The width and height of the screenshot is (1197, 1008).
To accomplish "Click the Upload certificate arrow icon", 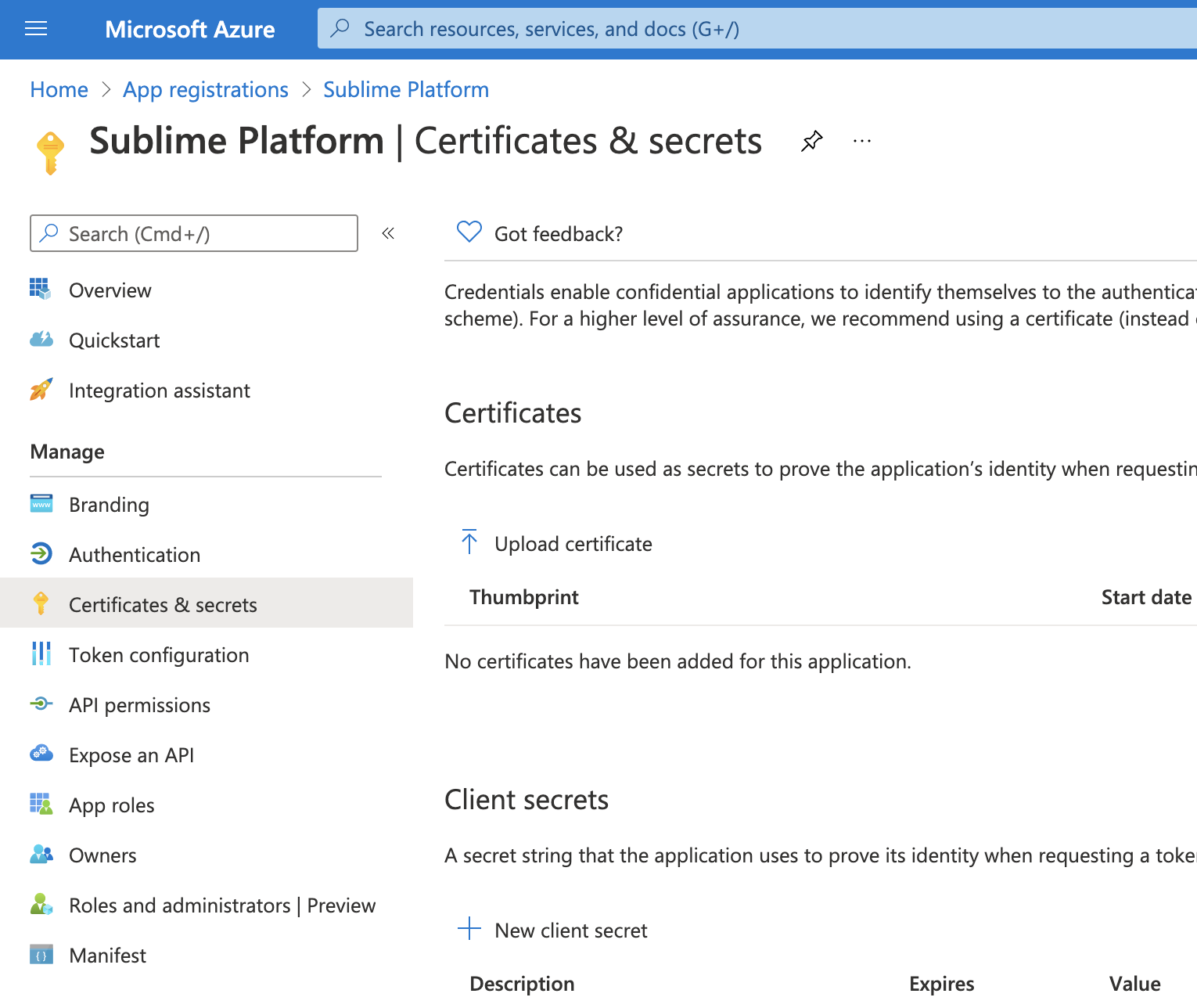I will coord(469,542).
